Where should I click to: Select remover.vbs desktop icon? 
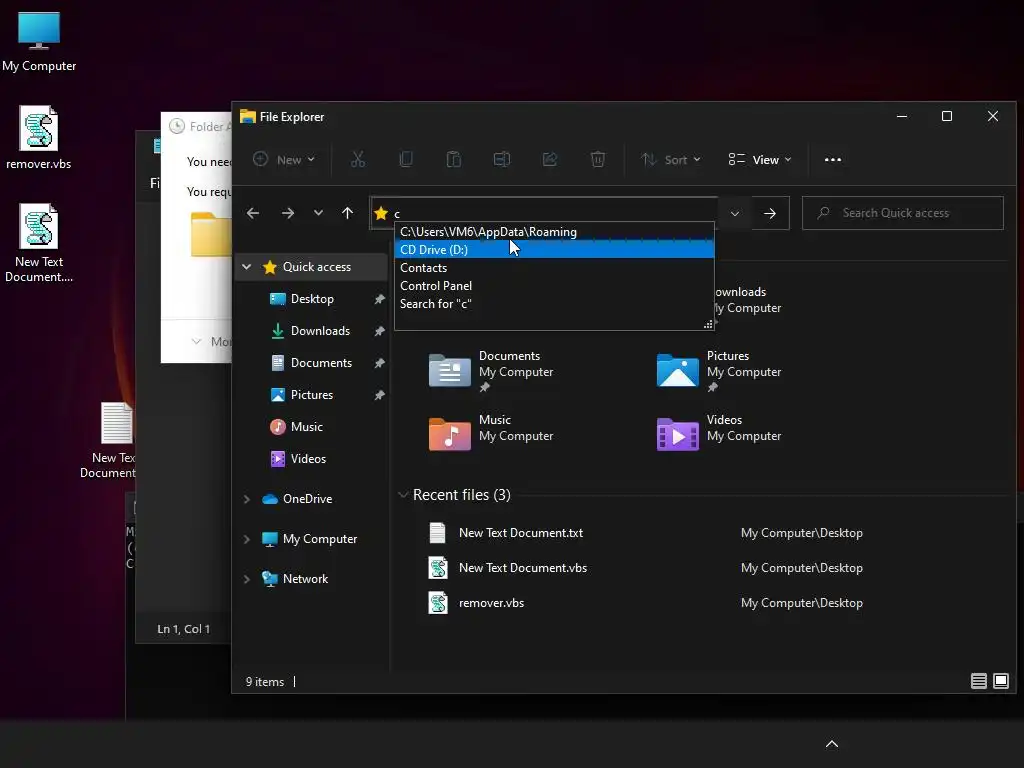39,138
